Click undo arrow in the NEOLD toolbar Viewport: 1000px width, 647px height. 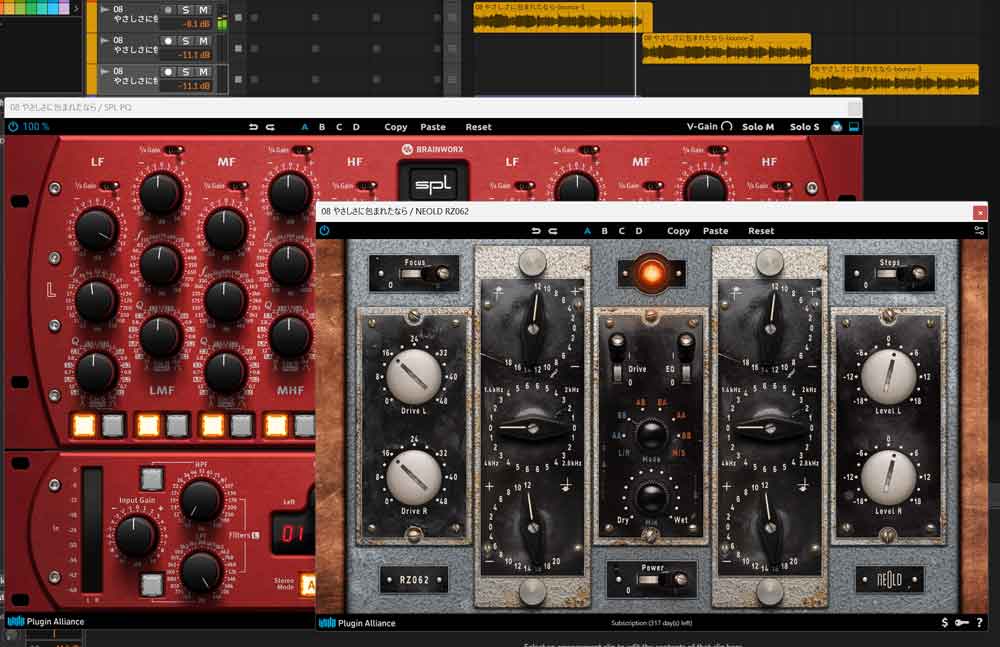pos(536,231)
